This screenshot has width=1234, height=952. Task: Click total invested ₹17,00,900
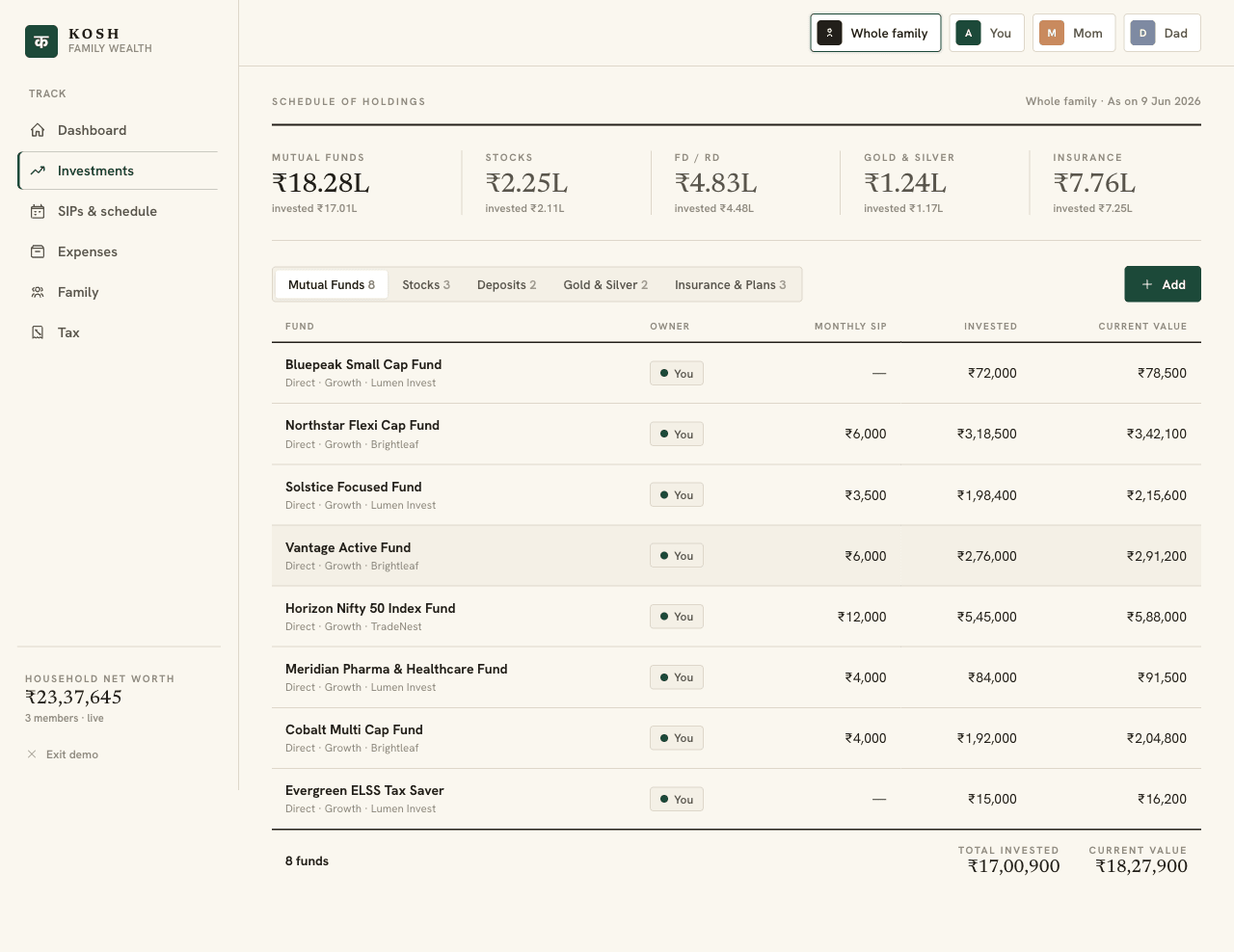pos(1014,866)
